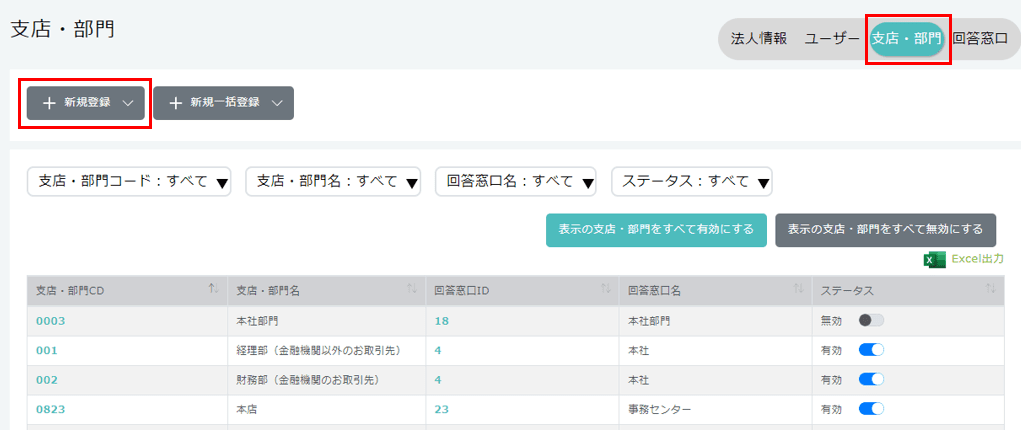Click 有効 status label in row 0823
The width and height of the screenshot is (1021, 433).
831,410
